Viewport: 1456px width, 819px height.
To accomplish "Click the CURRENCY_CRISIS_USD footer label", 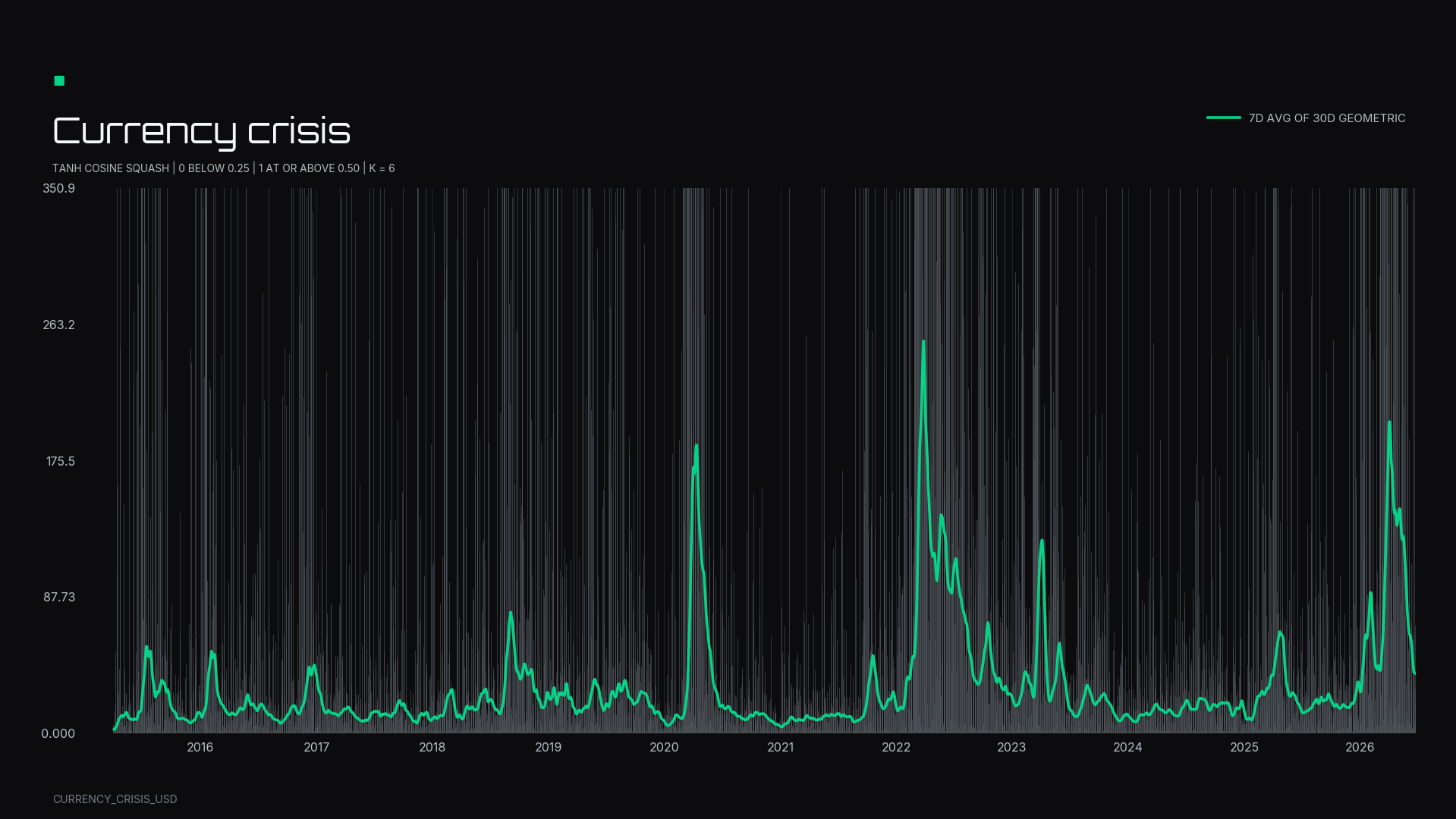I will coord(115,799).
